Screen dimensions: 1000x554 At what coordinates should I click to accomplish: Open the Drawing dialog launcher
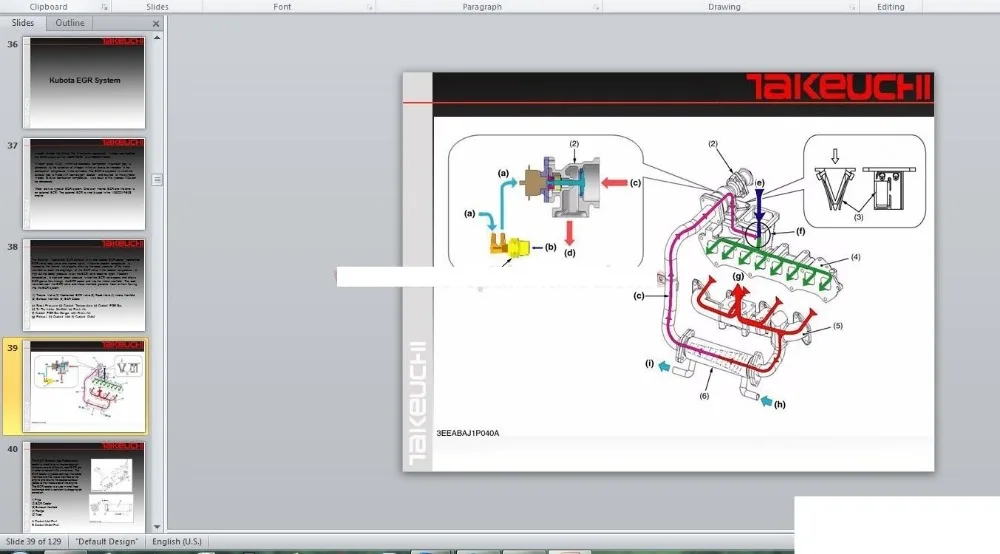[x=853, y=7]
